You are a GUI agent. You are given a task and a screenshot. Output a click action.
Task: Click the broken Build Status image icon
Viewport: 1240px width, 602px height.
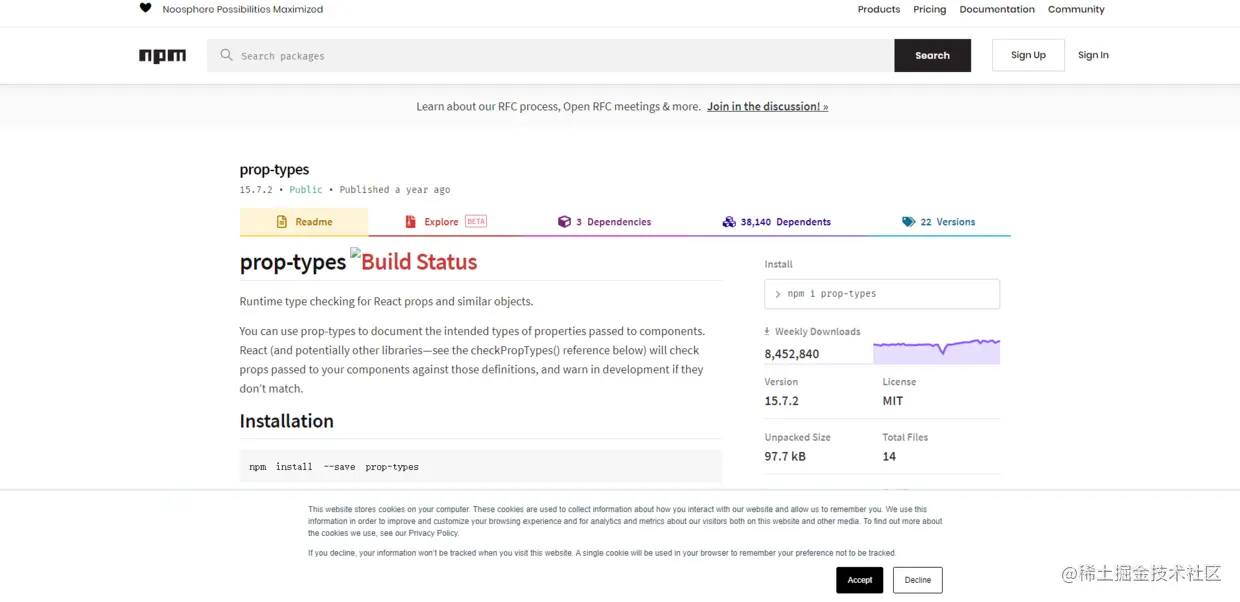pos(355,254)
